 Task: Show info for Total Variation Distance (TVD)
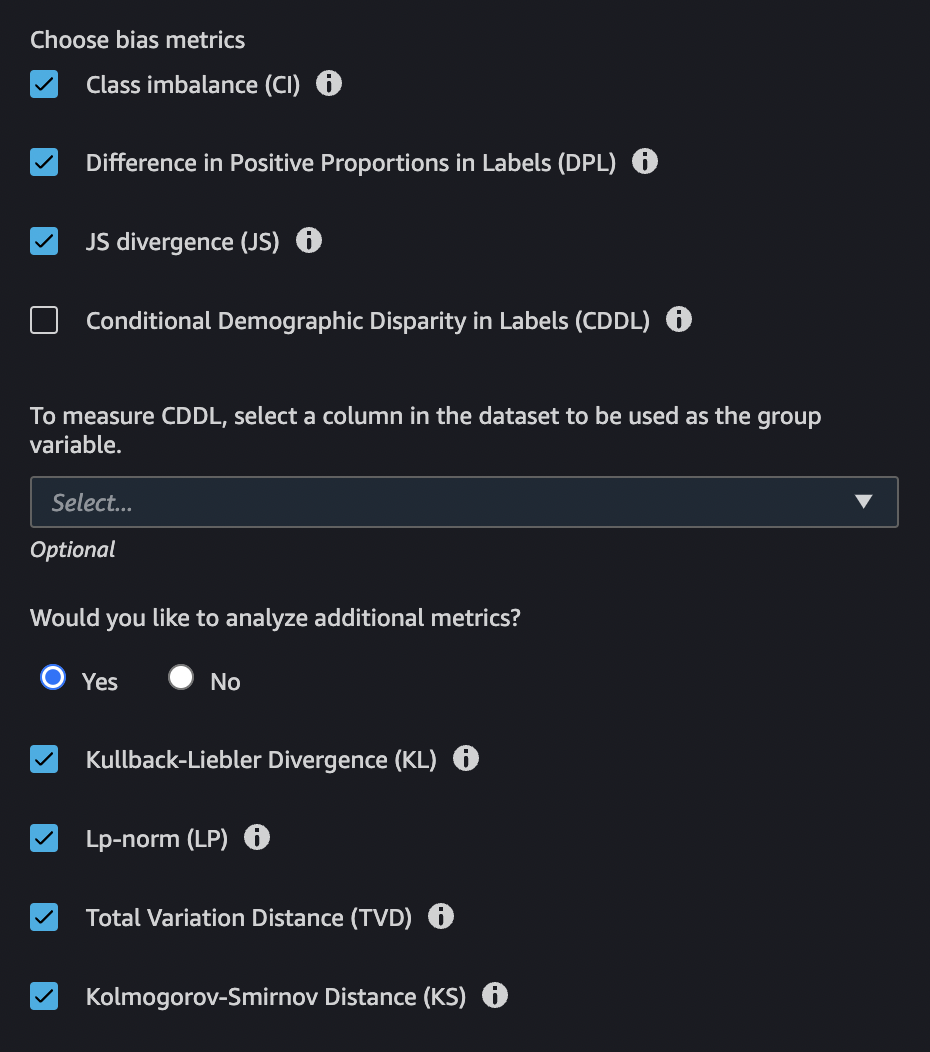[x=441, y=916]
